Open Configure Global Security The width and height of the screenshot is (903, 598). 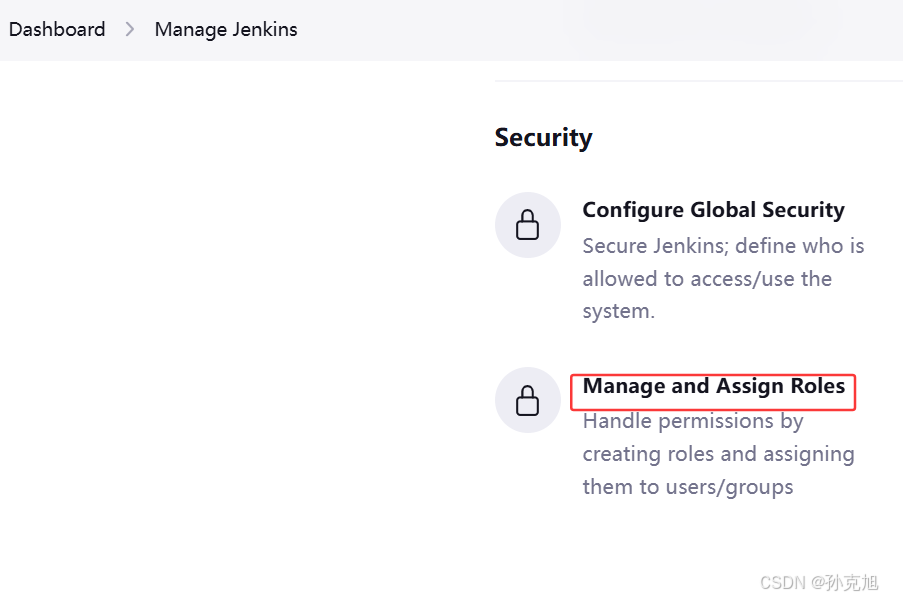coord(714,210)
